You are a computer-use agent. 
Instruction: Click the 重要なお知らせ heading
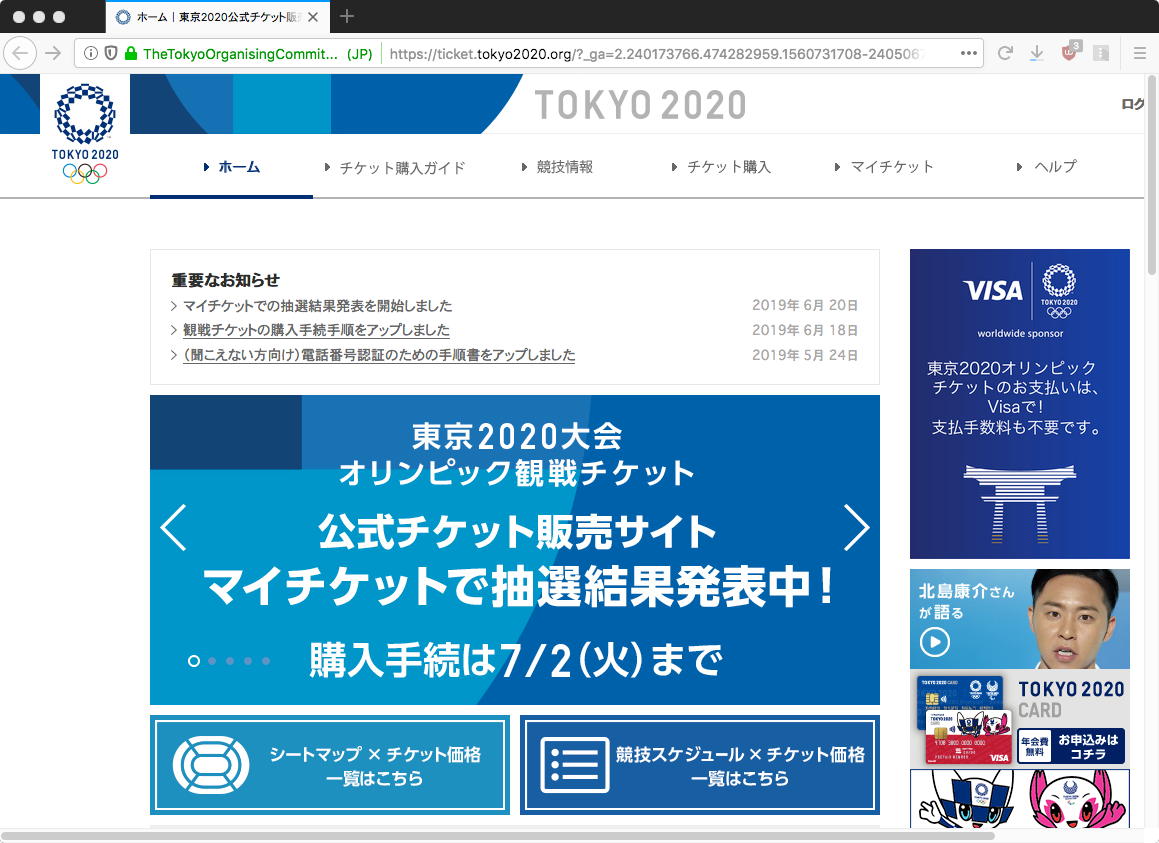pyautogui.click(x=225, y=280)
